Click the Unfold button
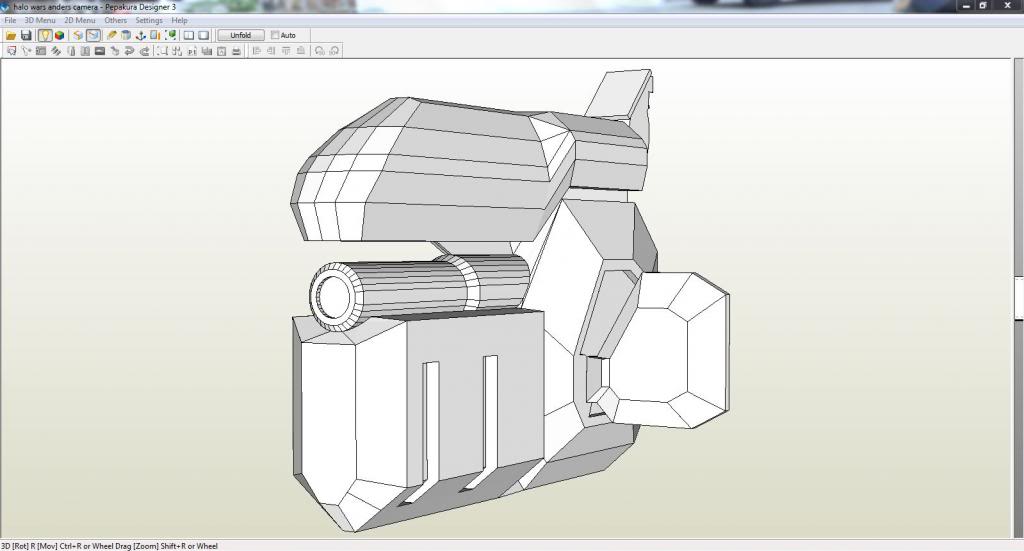Viewport: 1024px width, 551px height. tap(241, 35)
